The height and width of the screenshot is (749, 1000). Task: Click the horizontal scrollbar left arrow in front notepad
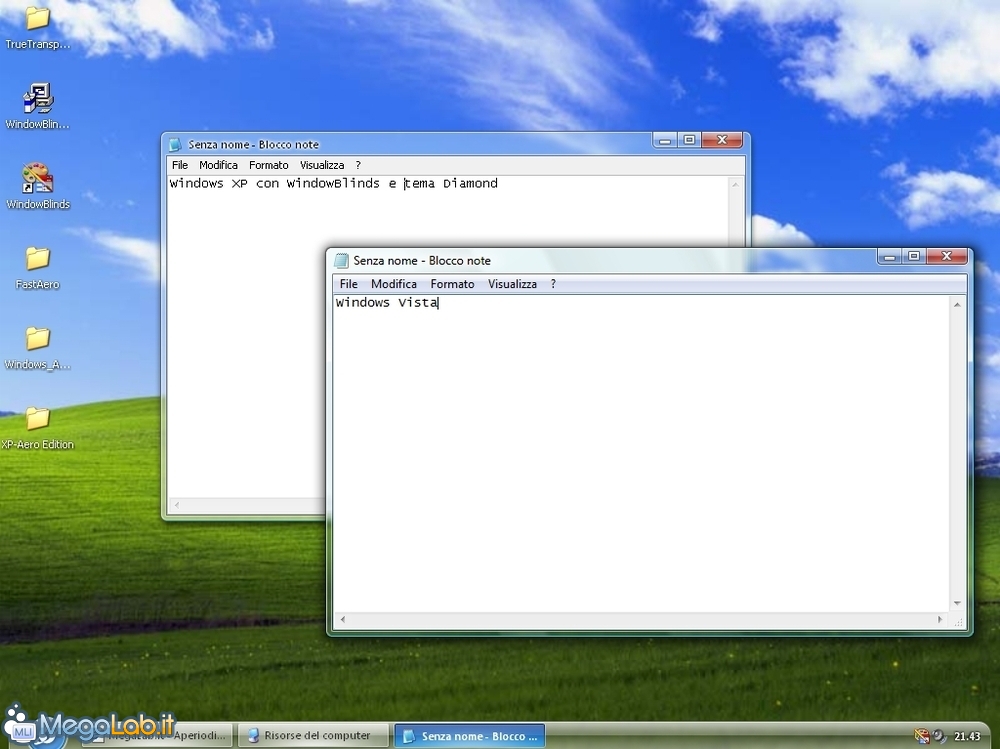(x=343, y=619)
